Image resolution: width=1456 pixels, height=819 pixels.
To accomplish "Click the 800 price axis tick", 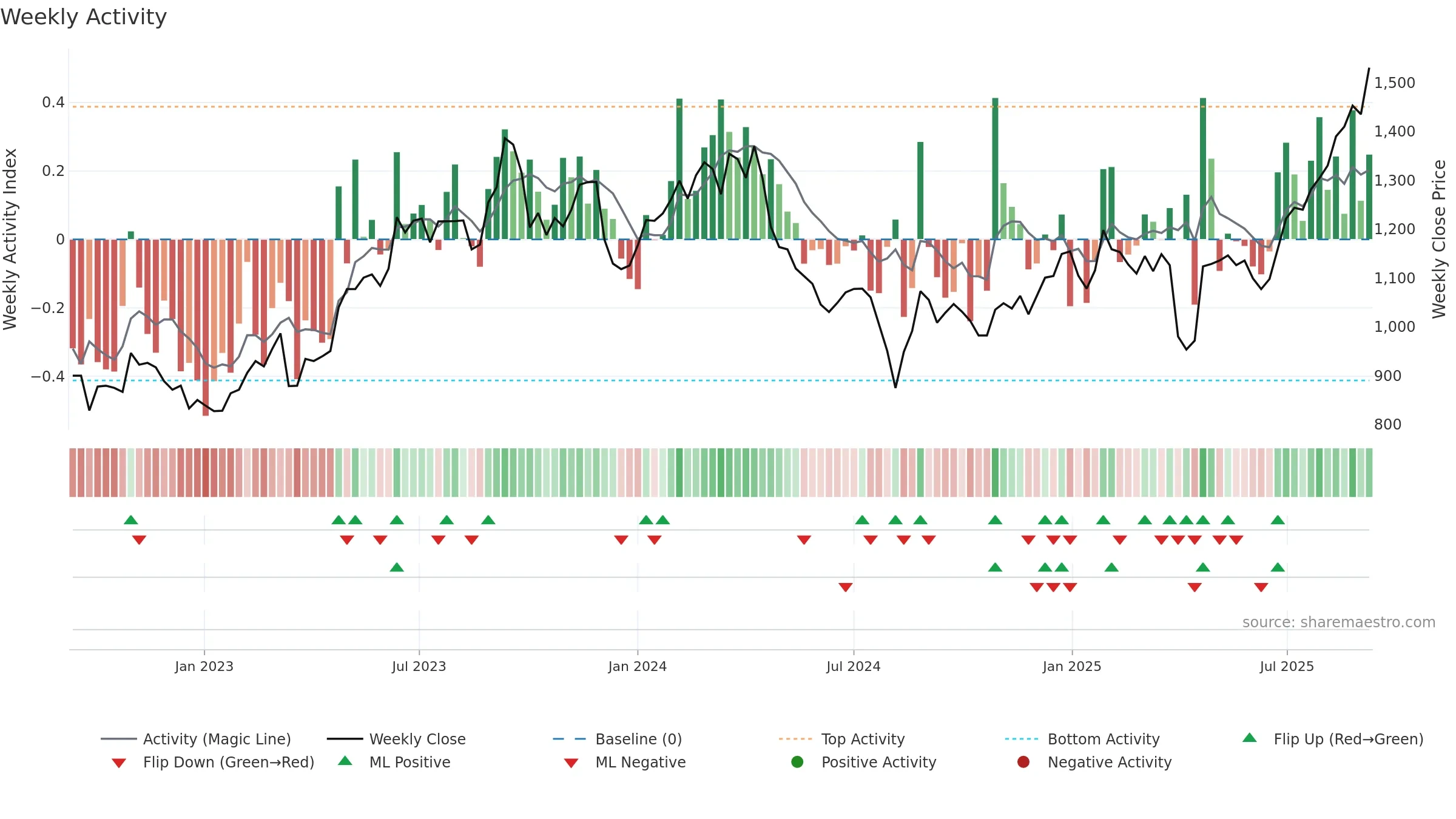I will pos(1388,424).
